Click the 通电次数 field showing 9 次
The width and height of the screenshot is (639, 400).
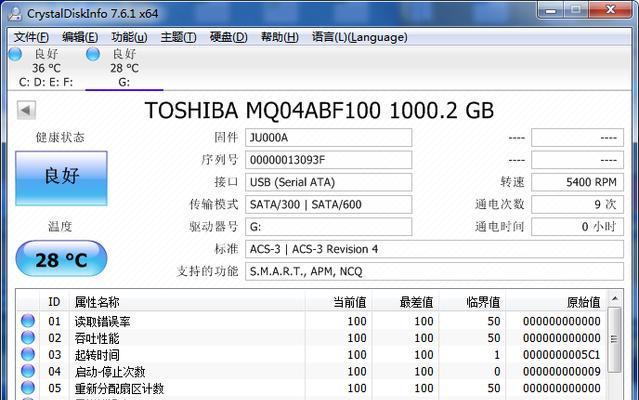[x=577, y=204]
